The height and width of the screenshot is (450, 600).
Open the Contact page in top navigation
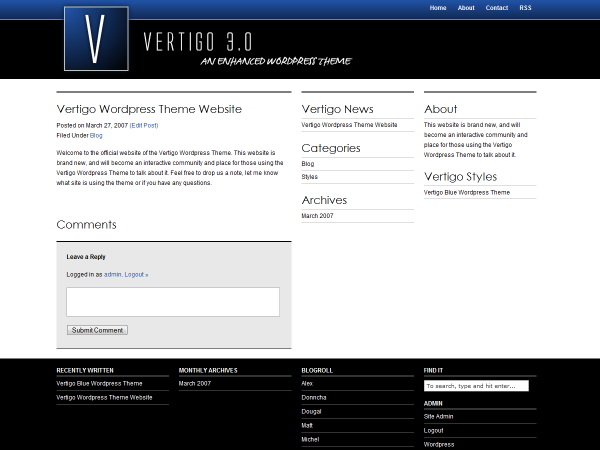497,8
